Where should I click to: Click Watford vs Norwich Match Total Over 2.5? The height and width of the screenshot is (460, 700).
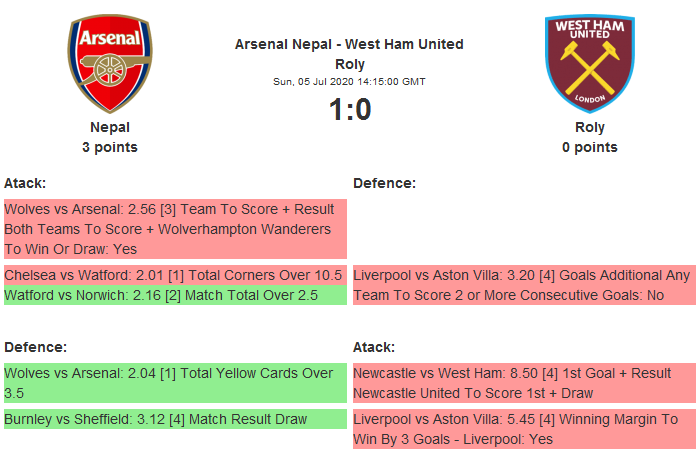pos(174,296)
